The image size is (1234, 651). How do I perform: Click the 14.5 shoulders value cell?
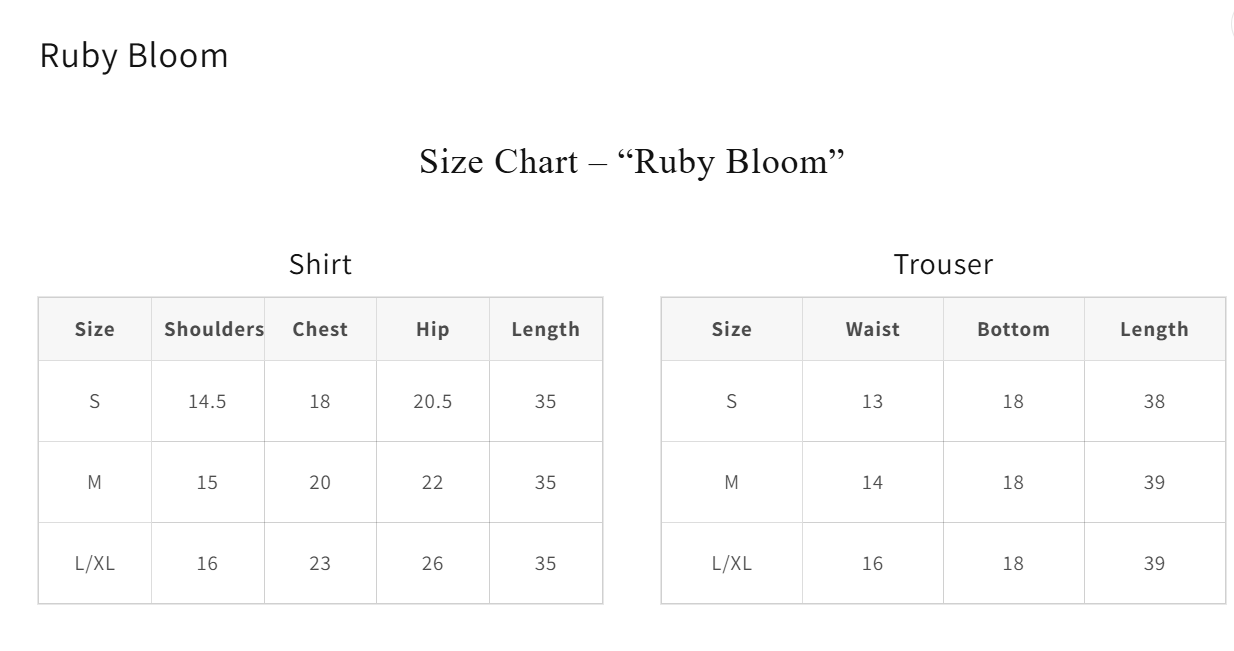click(x=207, y=401)
